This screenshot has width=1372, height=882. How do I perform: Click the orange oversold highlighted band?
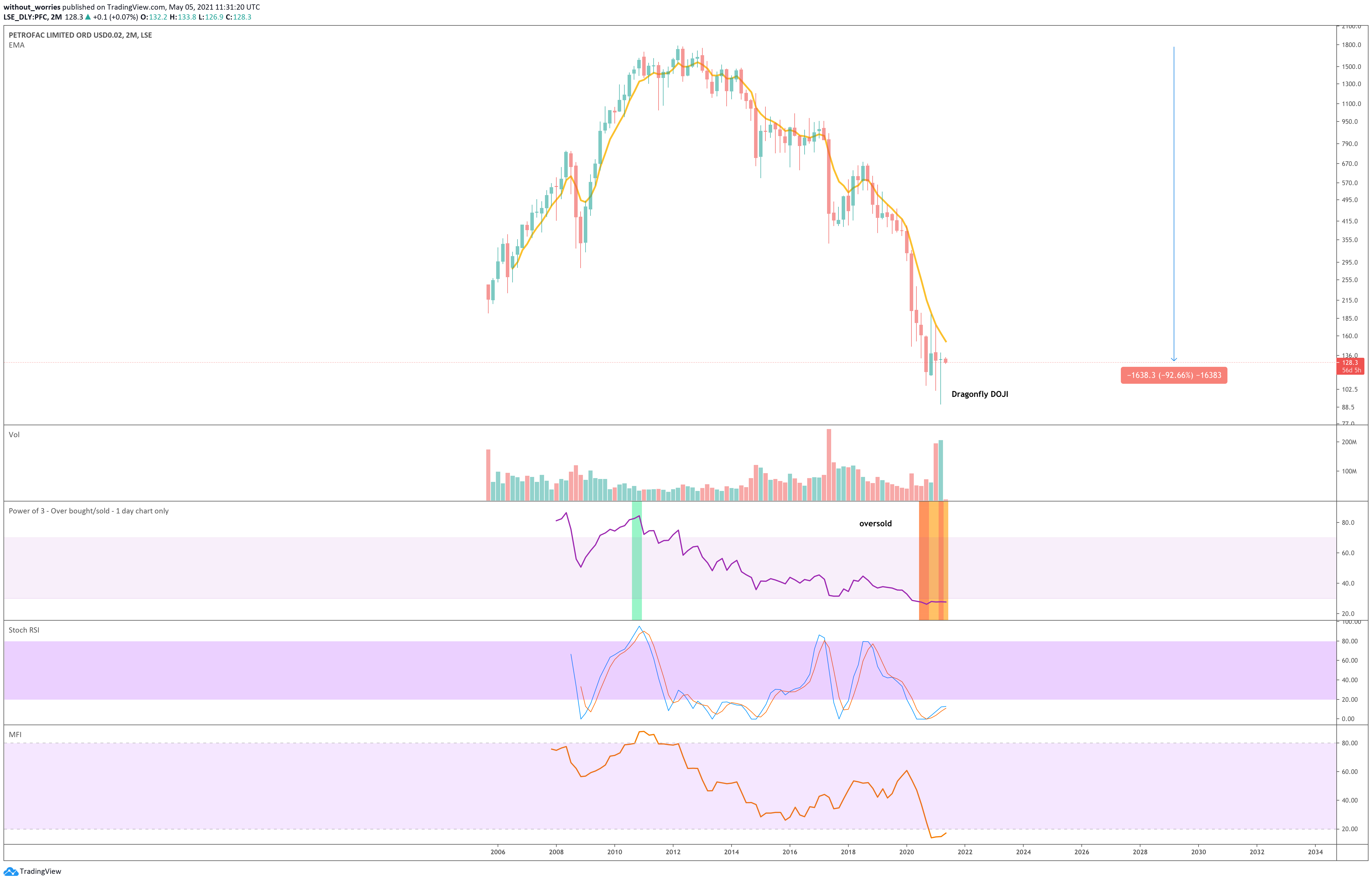[x=933, y=561]
